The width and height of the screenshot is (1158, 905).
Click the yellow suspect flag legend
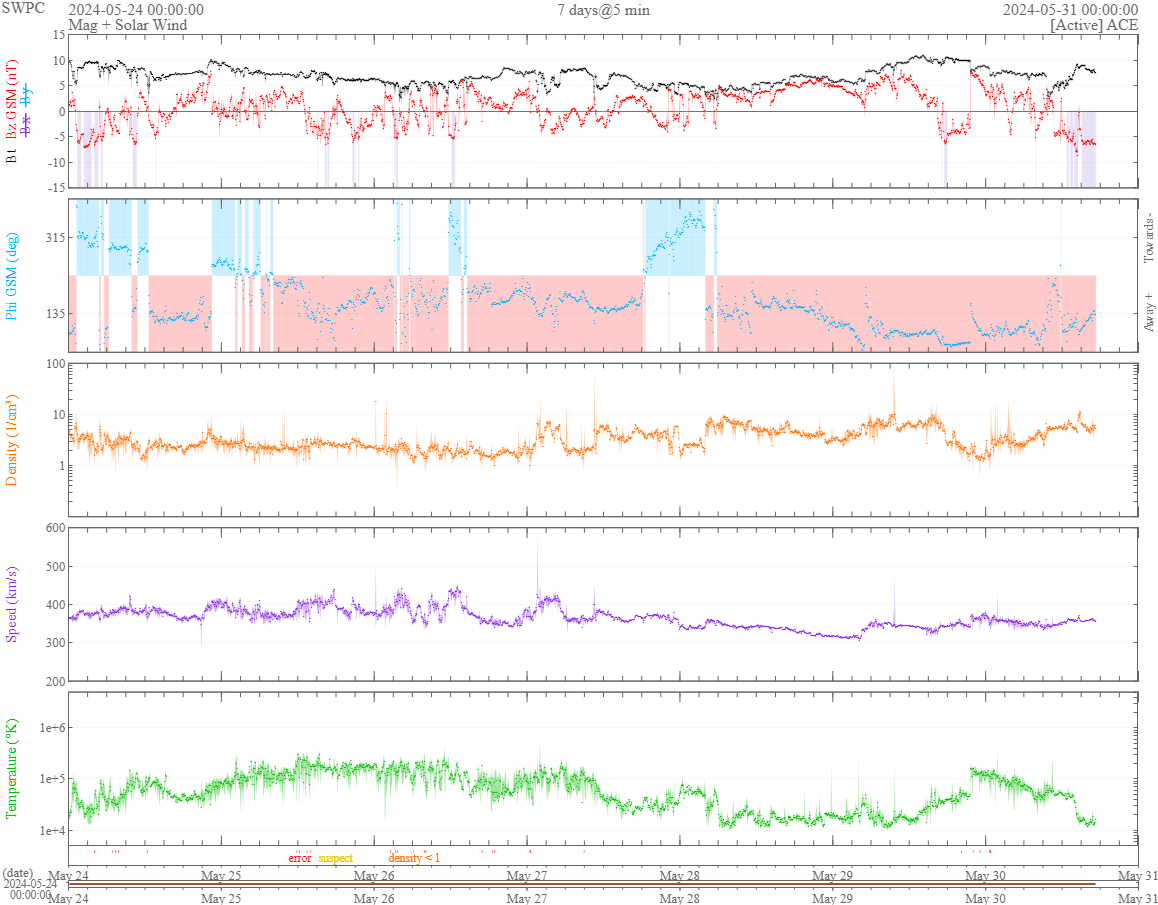point(335,858)
